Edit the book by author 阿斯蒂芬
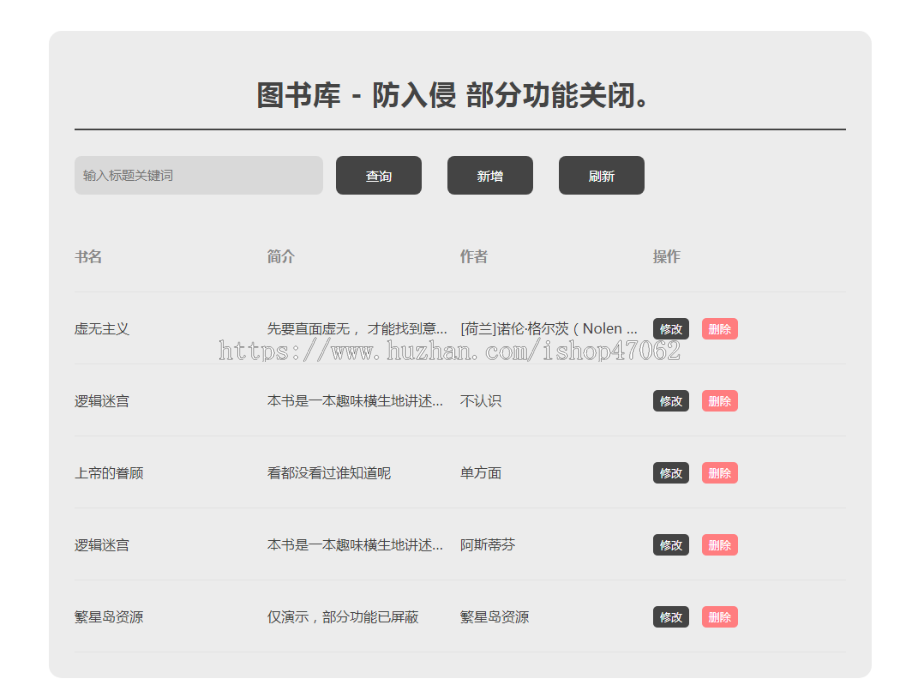This screenshot has height=697, width=900. pos(671,545)
